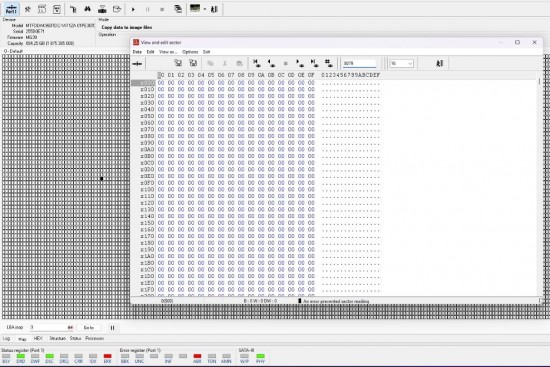Viewport: 550px width, 367px height.
Task: Click the BSY status indicator
Action: pyautogui.click(x=6, y=356)
